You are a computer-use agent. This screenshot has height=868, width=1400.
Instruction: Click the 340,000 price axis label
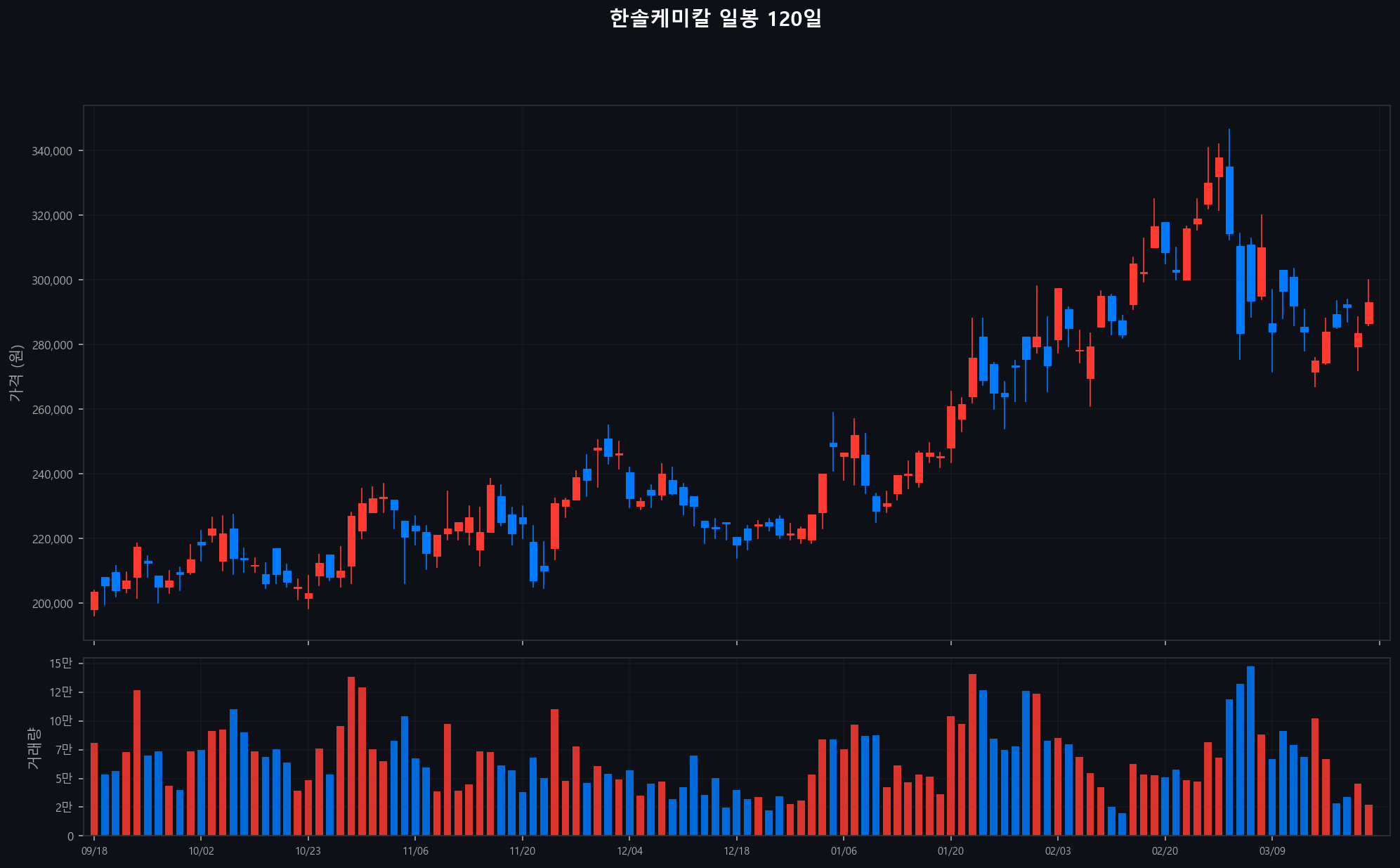click(52, 151)
